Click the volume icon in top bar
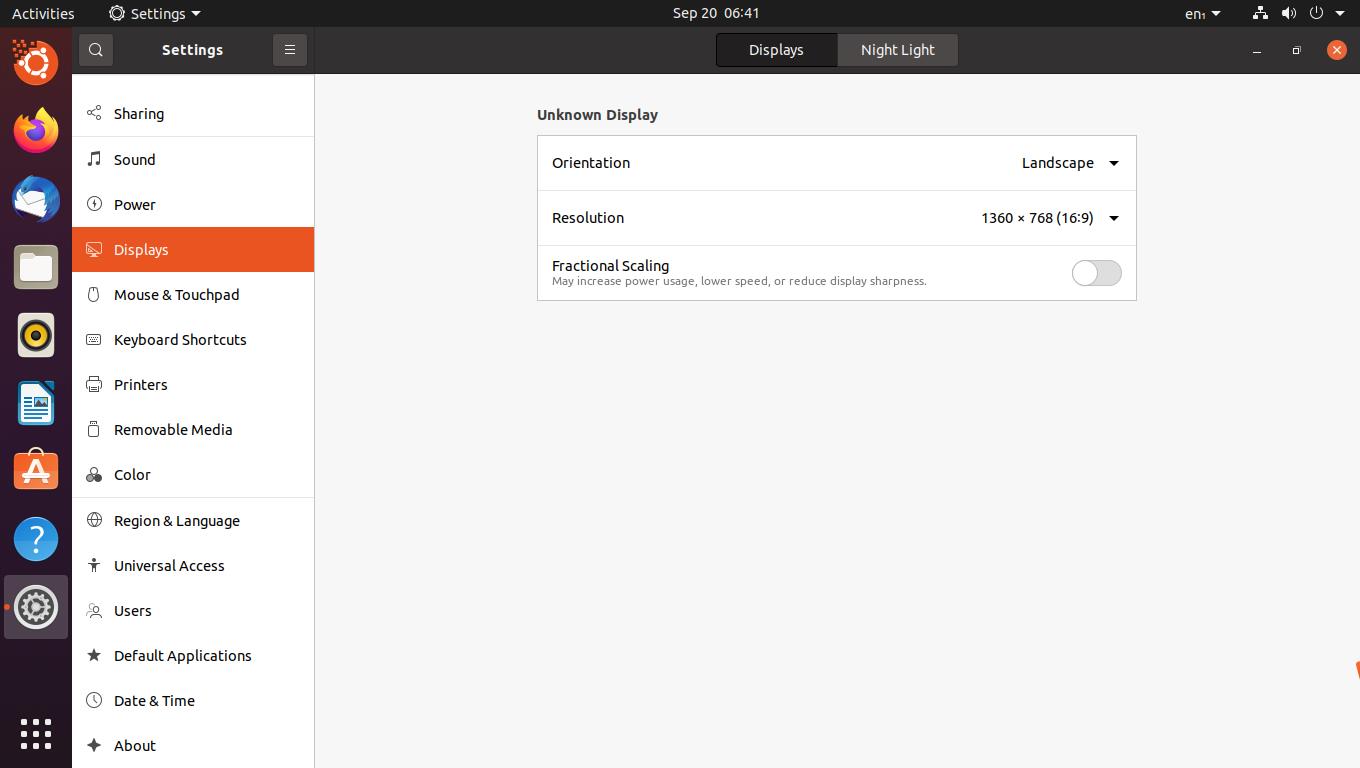The height and width of the screenshot is (768, 1360). coord(1289,13)
